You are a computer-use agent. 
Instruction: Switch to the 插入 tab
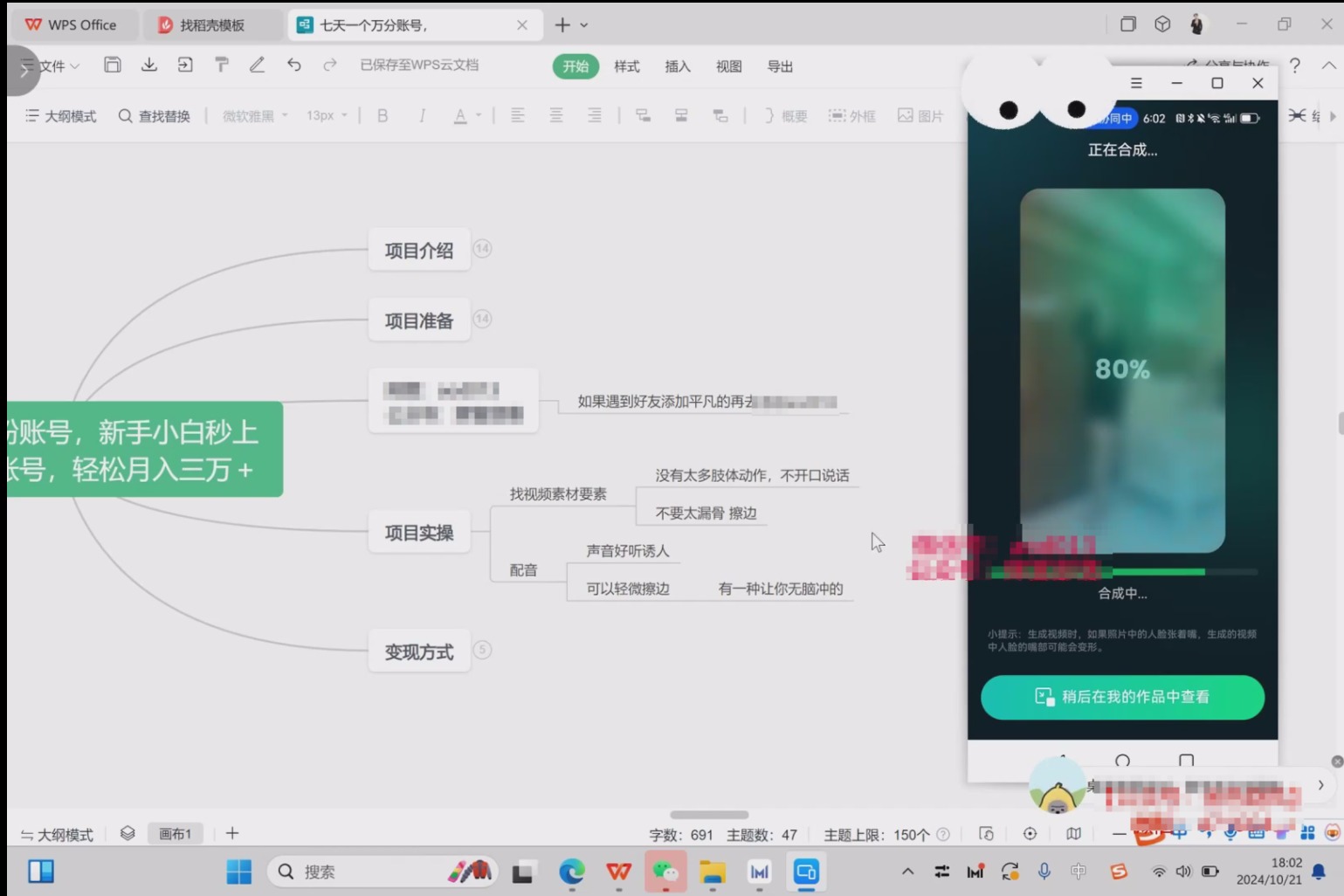678,66
